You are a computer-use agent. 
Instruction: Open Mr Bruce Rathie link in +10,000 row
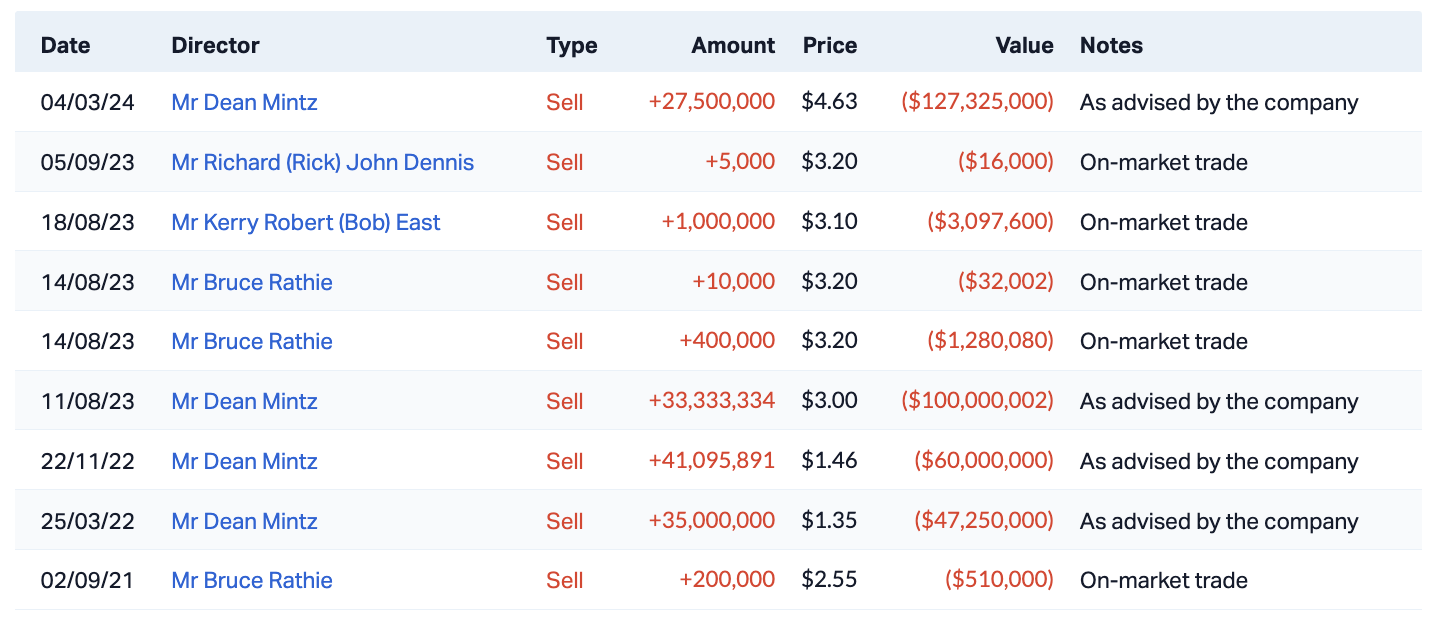coord(252,282)
